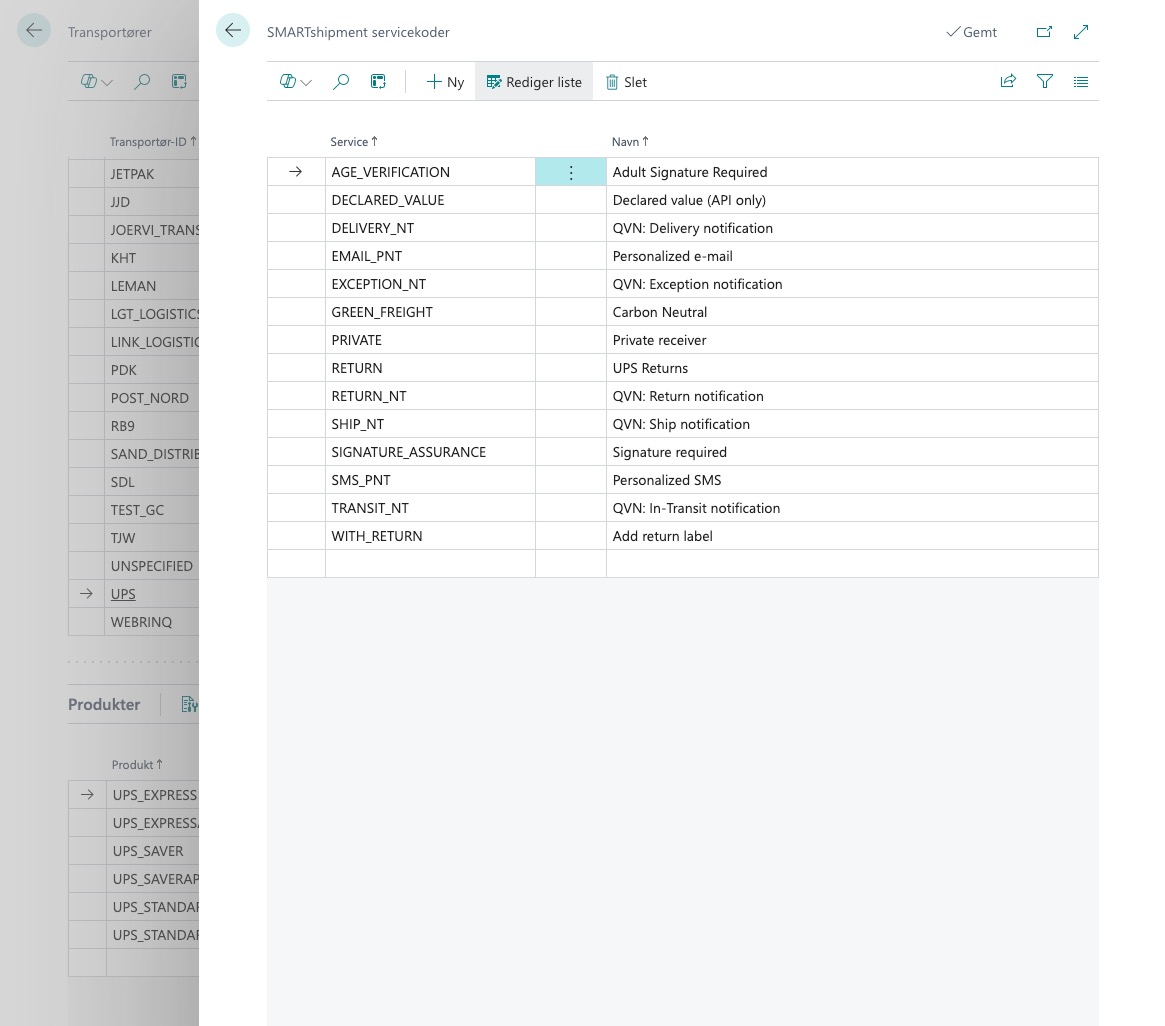This screenshot has height=1026, width=1165.
Task: Switch layout with the list view icon
Action: [1081, 82]
